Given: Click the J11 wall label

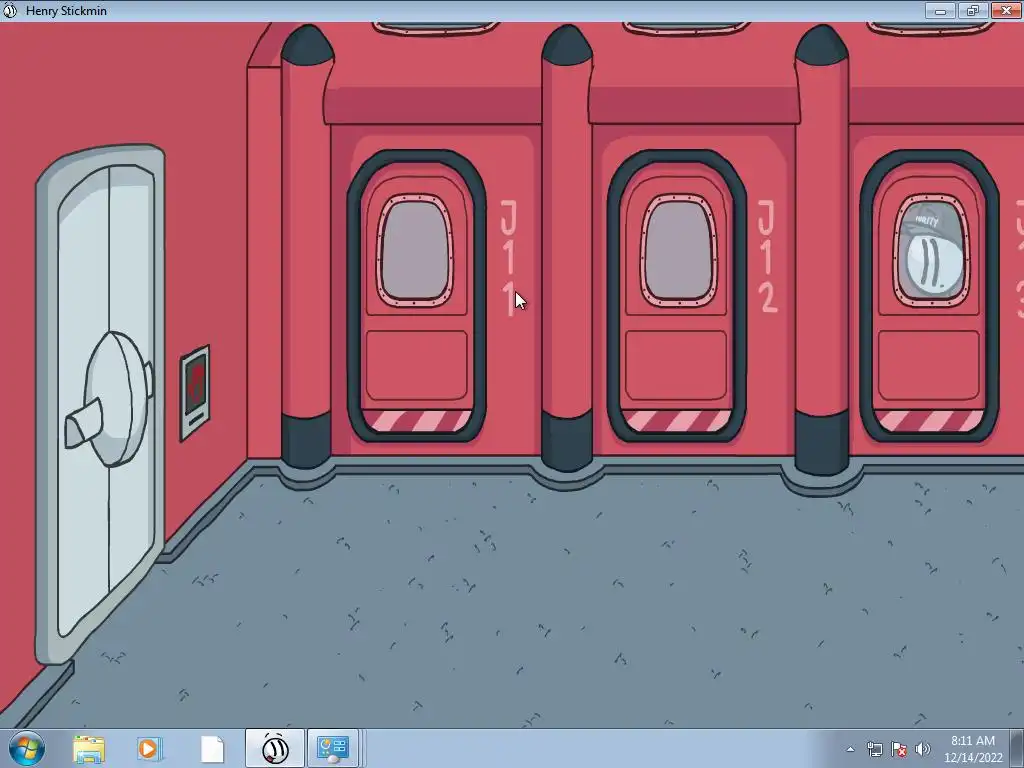Looking at the screenshot, I should click(x=509, y=259).
